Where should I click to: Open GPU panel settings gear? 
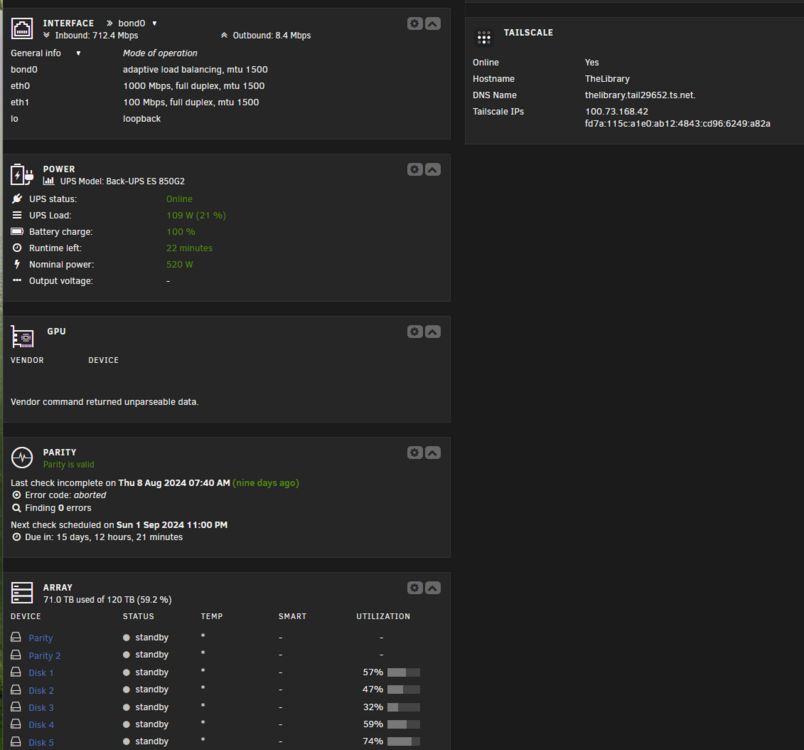tap(415, 332)
